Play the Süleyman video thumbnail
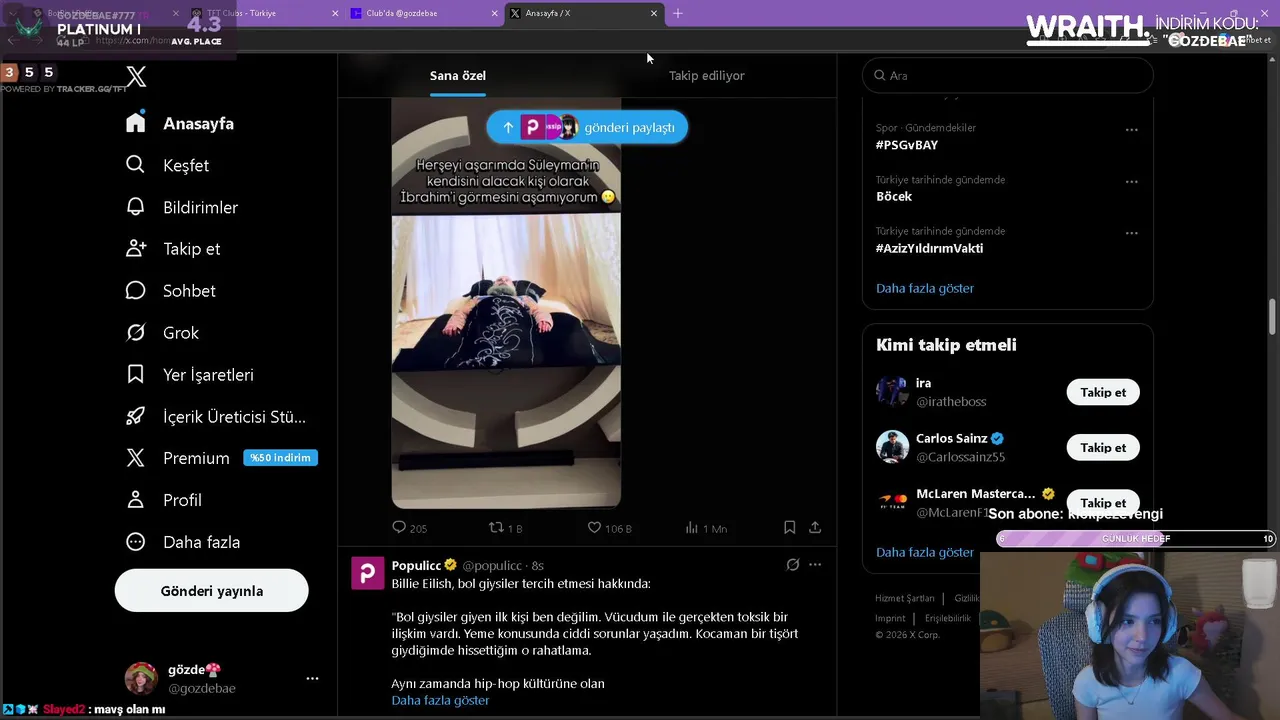Screen dimensions: 1280x720 click(506, 303)
